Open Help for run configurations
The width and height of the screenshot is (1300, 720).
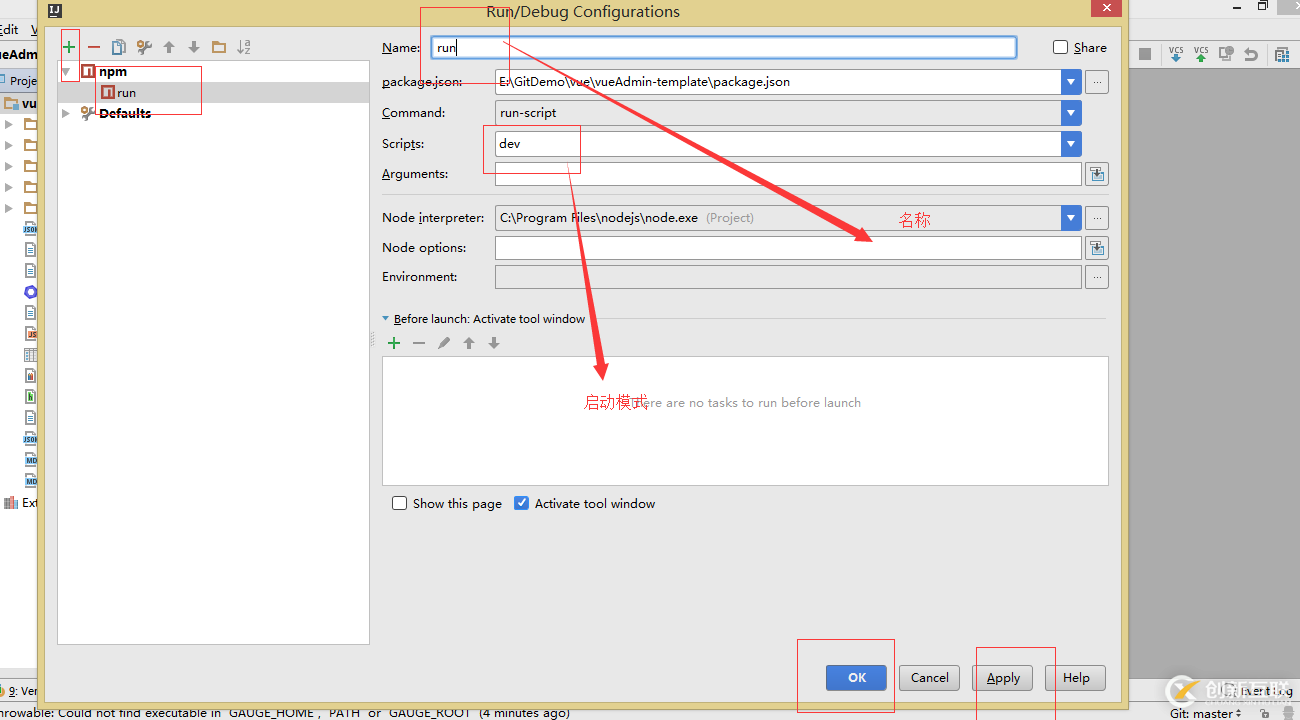tap(1075, 677)
